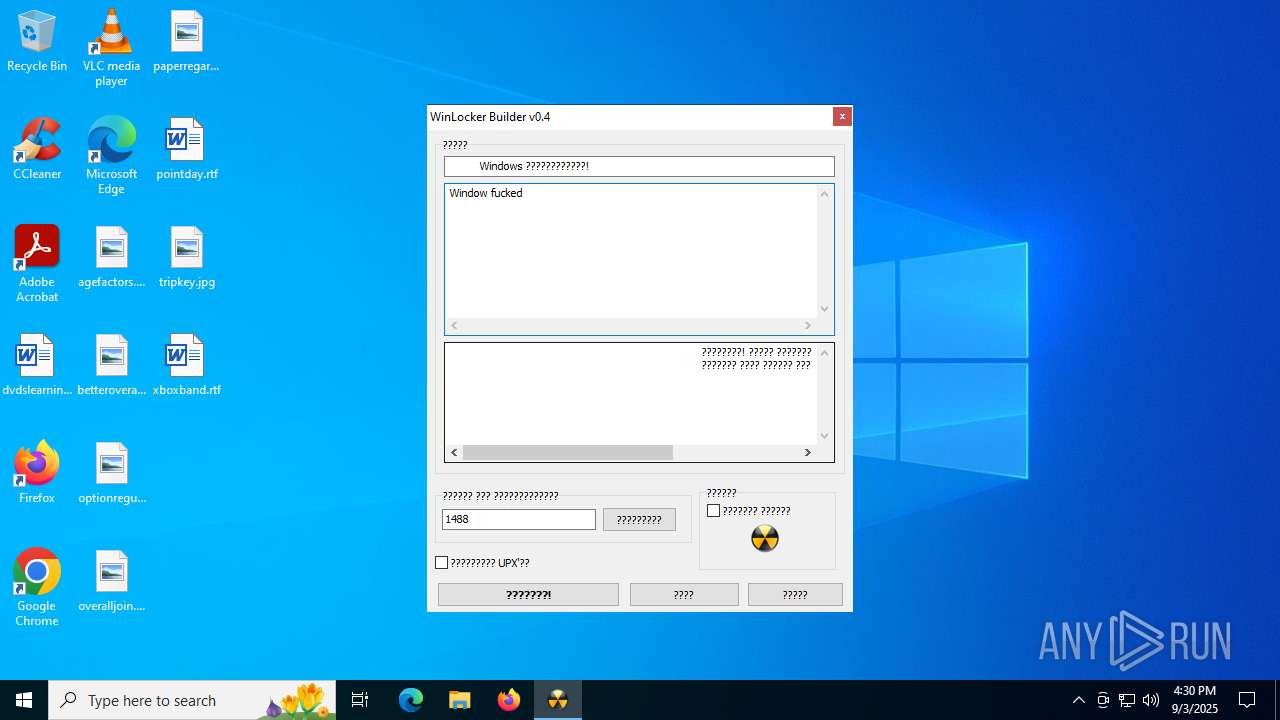Image resolution: width=1280 pixels, height=720 pixels.
Task: Click the lower text area's horizontal scrollbar thumb
Action: point(568,453)
